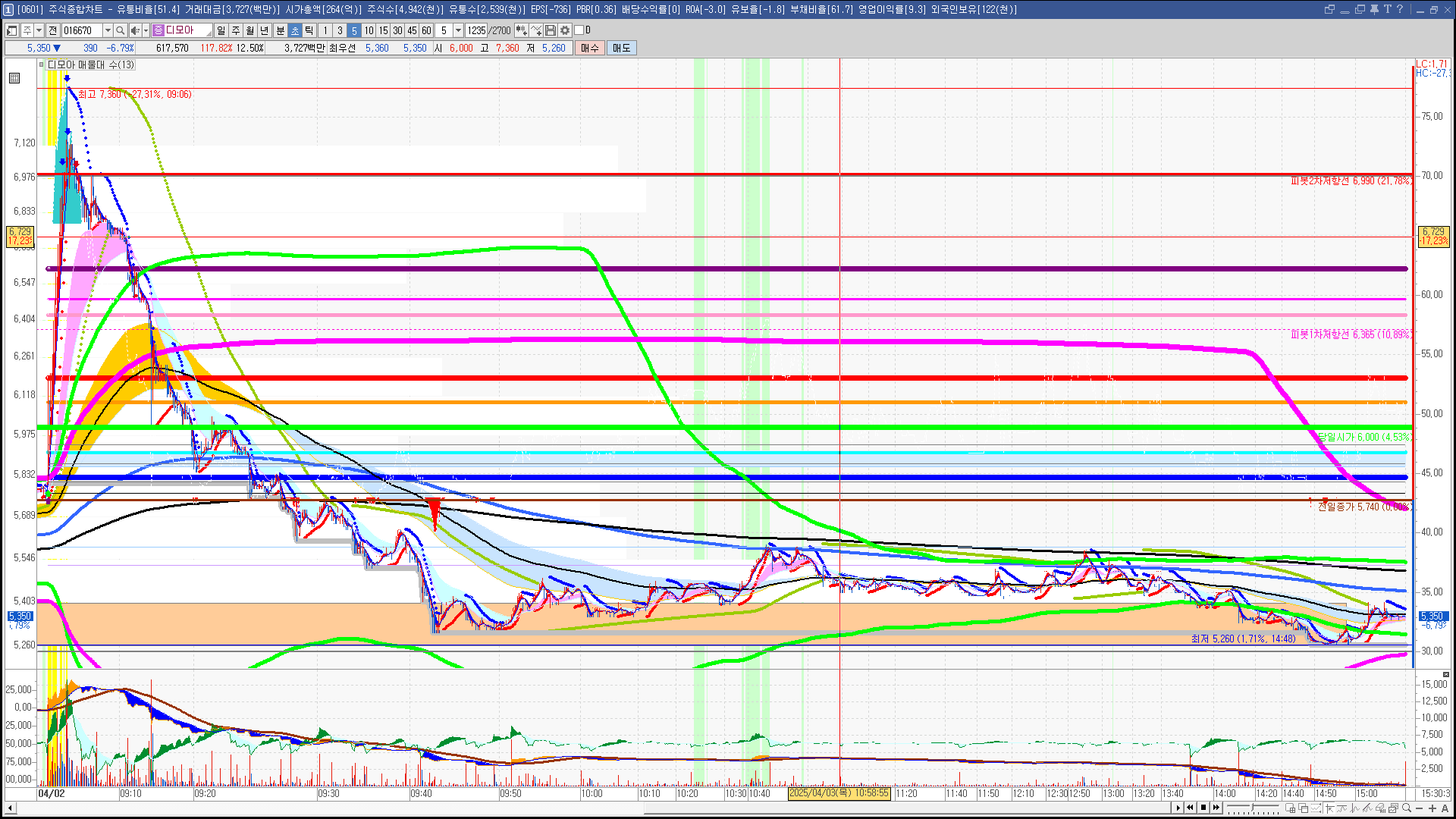
Task: Select the 5 interval button
Action: tap(354, 30)
